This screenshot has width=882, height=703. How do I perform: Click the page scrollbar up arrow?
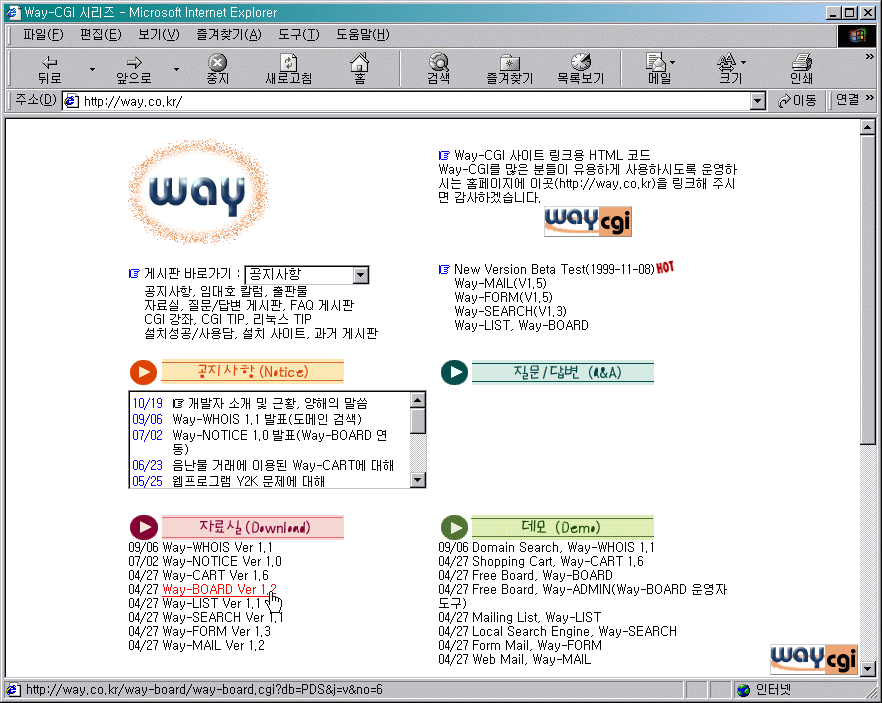click(x=868, y=128)
